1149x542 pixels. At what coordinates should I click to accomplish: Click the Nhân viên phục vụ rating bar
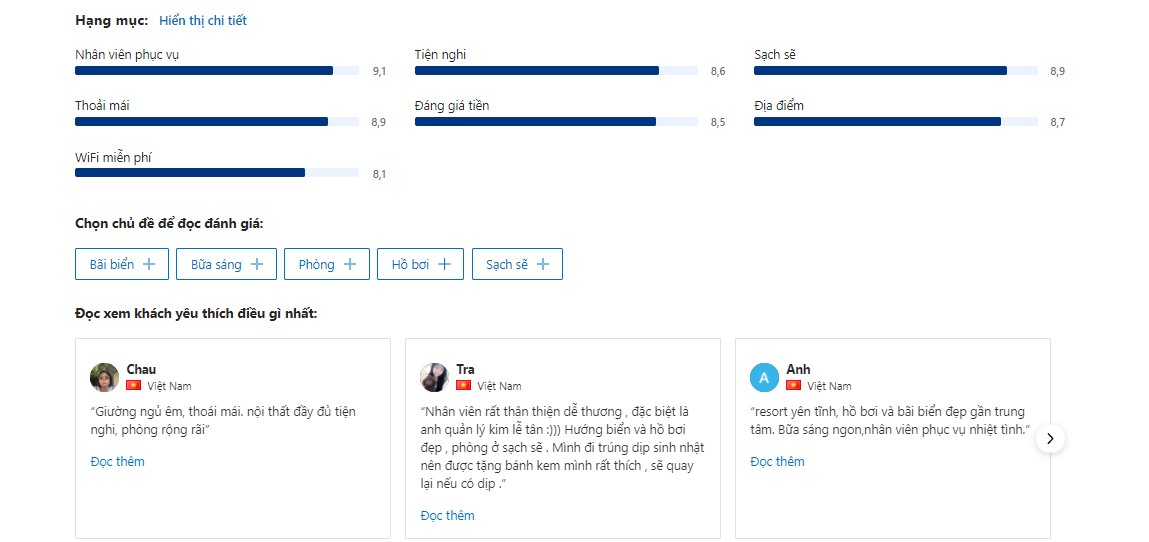(x=216, y=71)
